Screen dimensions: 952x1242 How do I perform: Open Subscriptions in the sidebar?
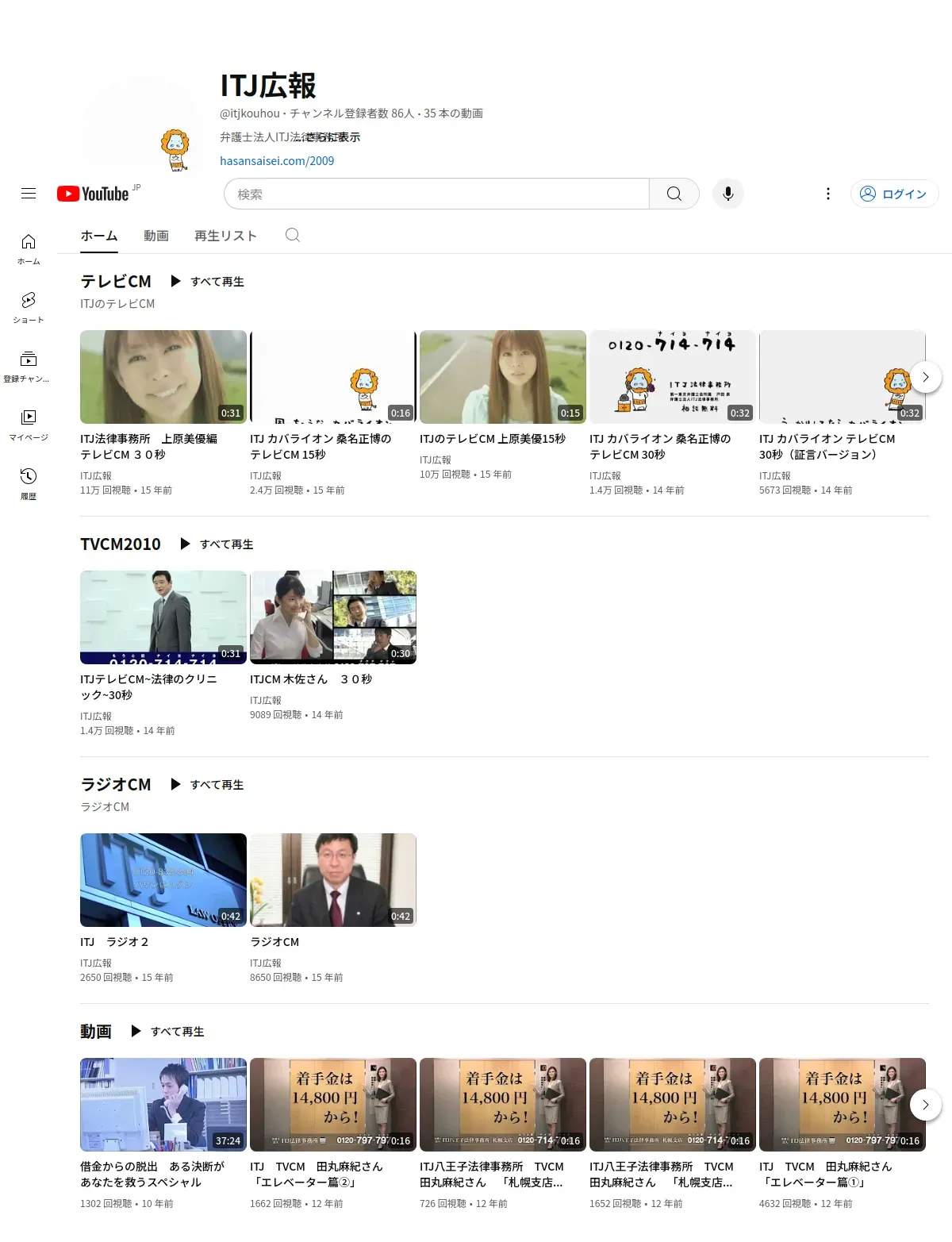point(29,367)
